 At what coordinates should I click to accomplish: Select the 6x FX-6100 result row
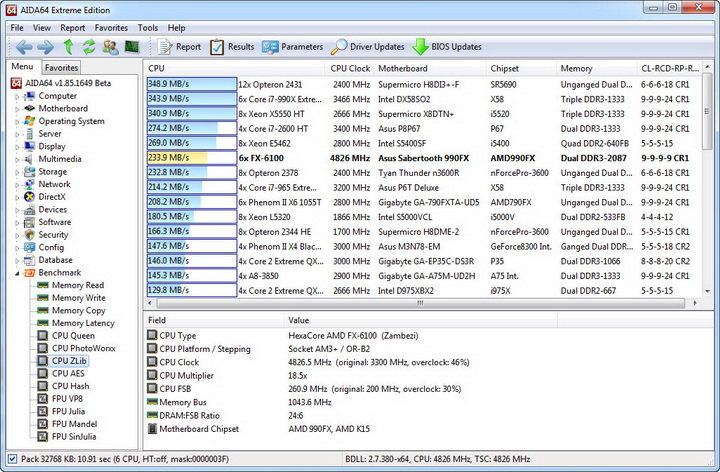[x=423, y=158]
